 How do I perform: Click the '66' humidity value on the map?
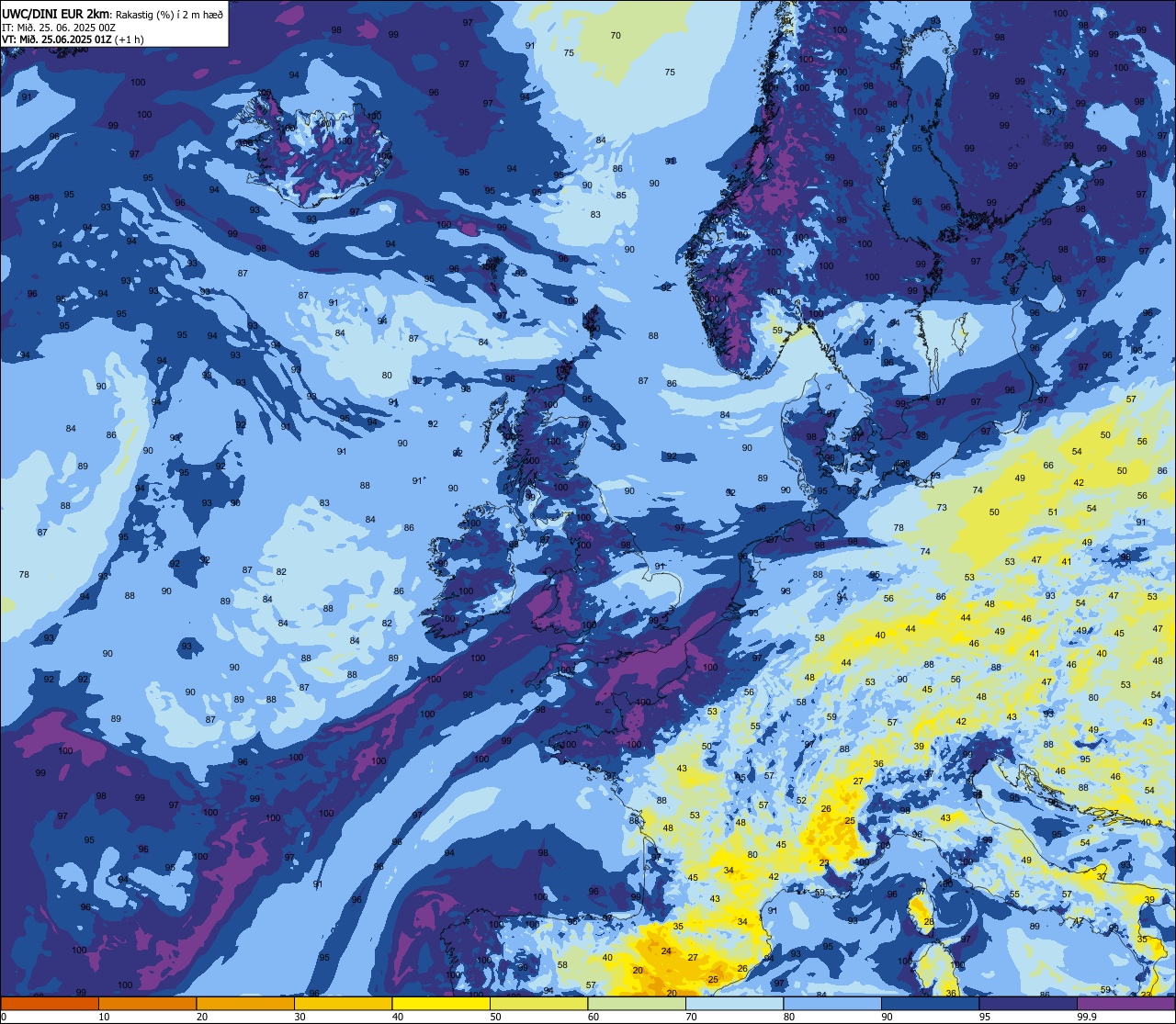(x=1048, y=466)
